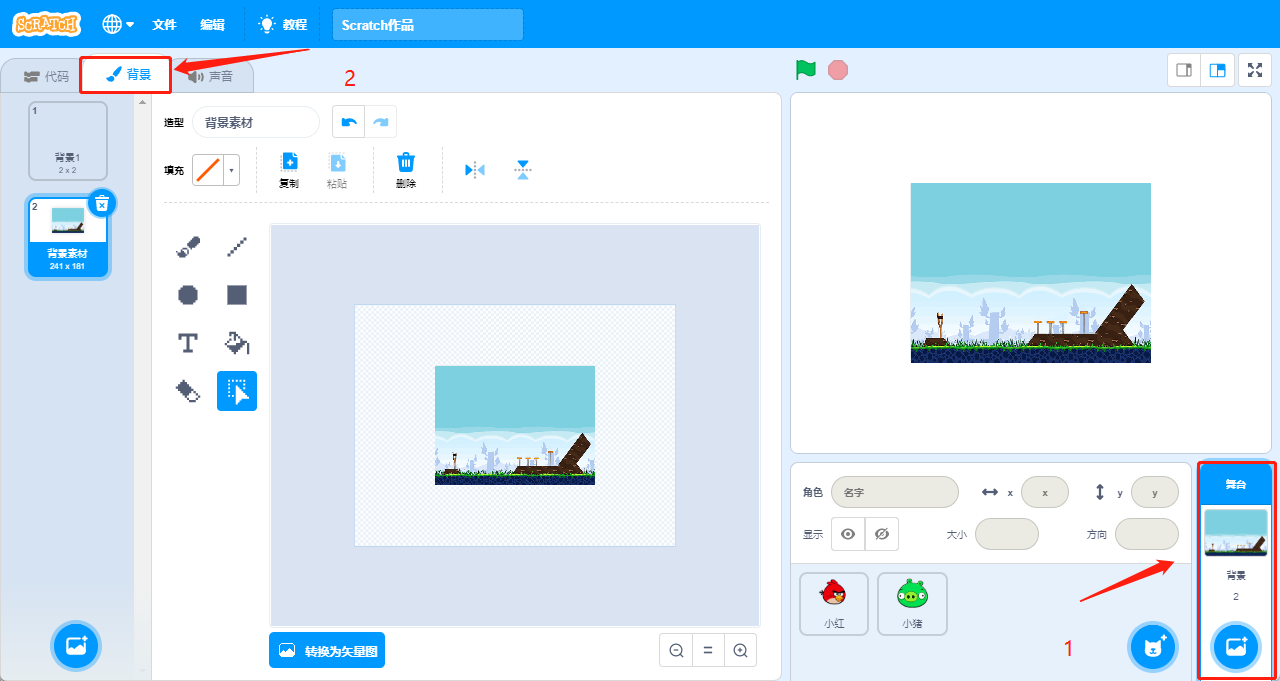Click the redo arrow

(380, 121)
